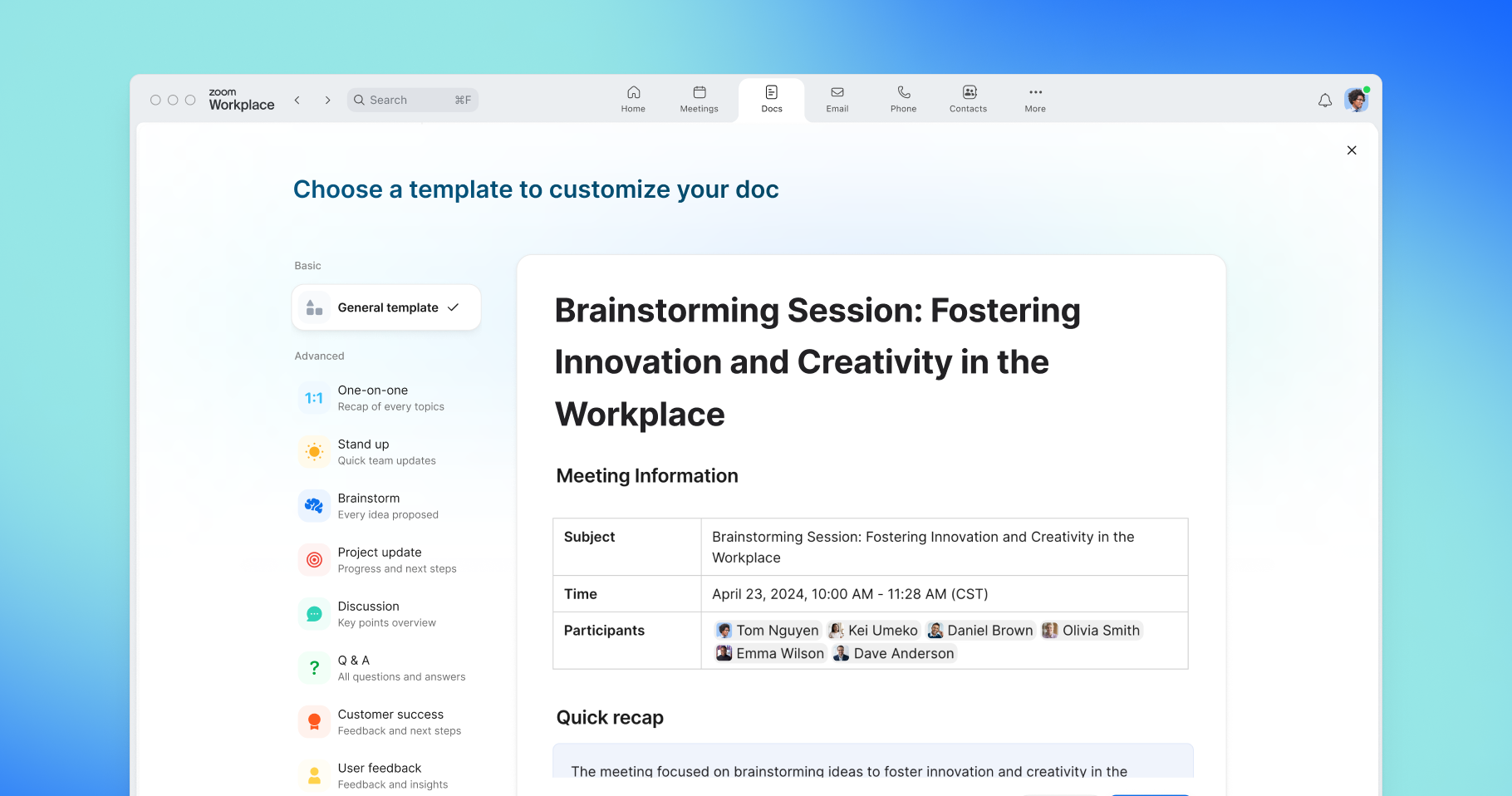Select the One-on-one template icon

[313, 397]
